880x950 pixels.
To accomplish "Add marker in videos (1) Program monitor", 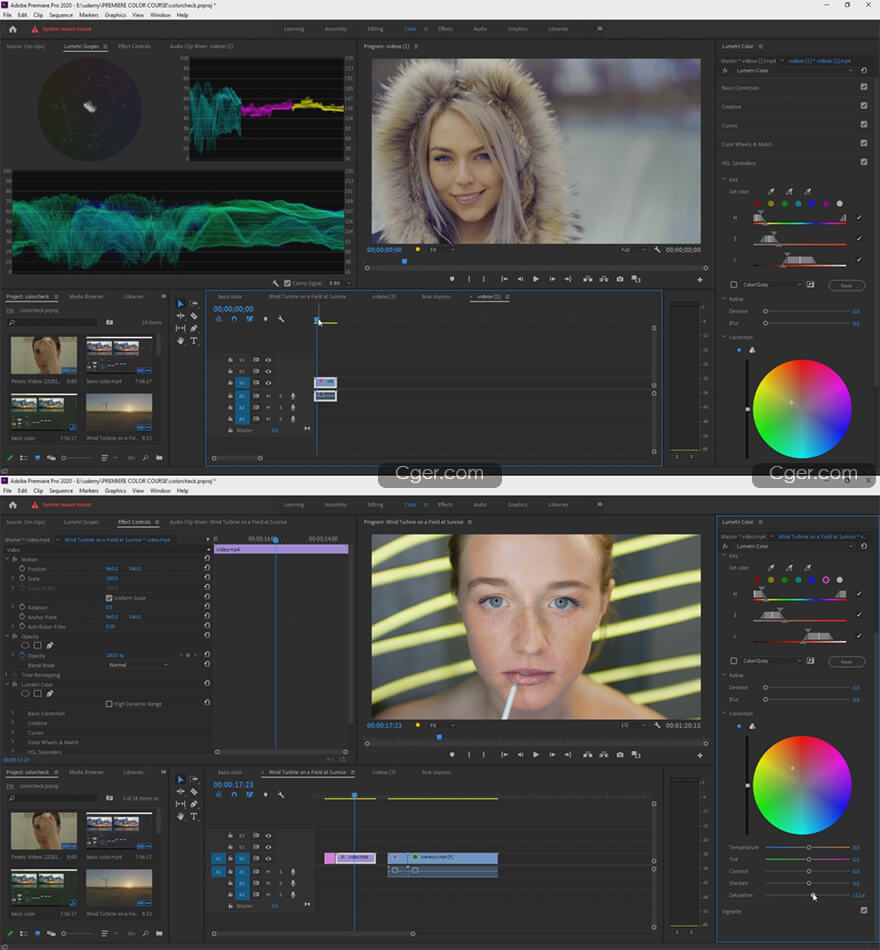I will 452,279.
